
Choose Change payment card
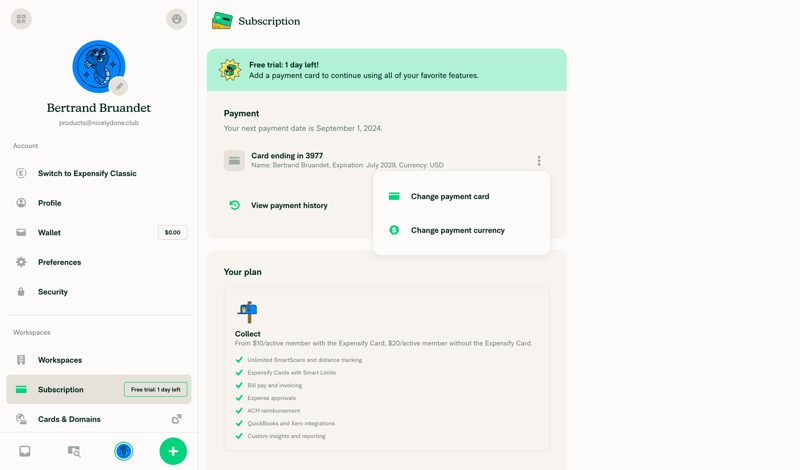coord(461,196)
